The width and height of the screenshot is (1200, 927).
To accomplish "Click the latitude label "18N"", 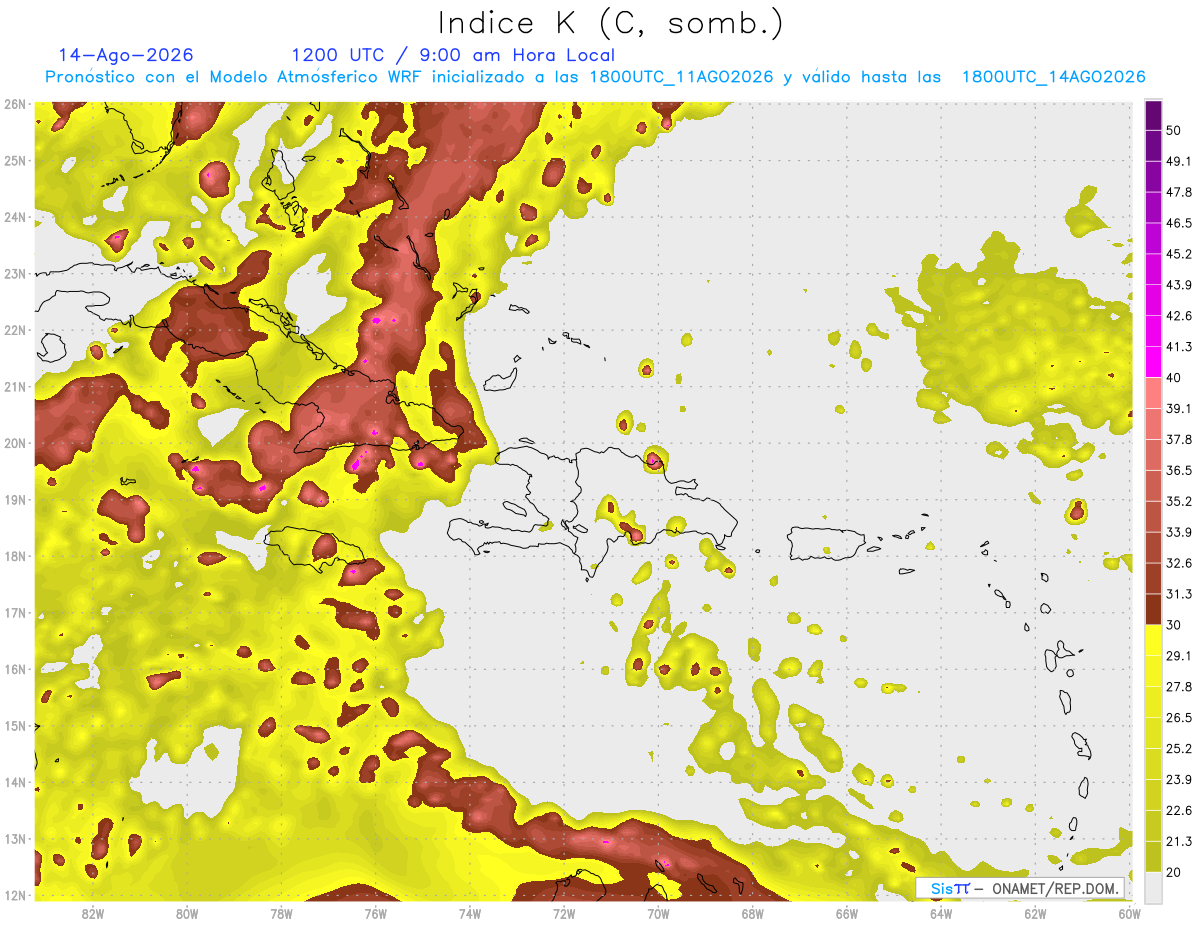I will point(14,556).
